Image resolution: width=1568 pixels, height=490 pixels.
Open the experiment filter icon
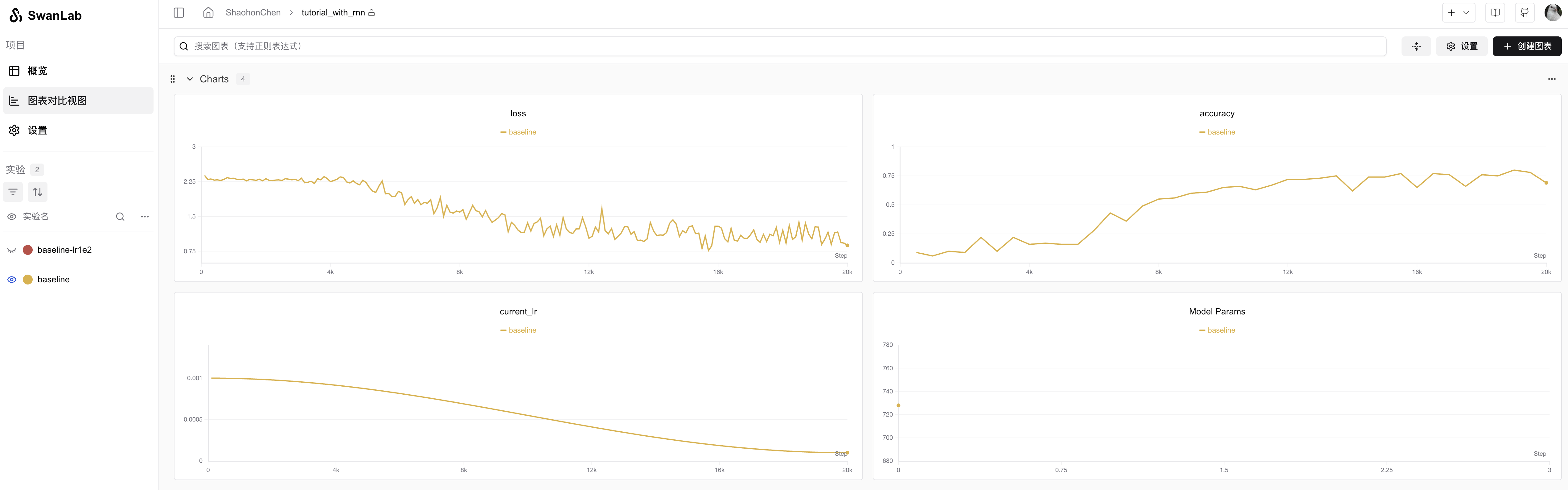coord(13,192)
